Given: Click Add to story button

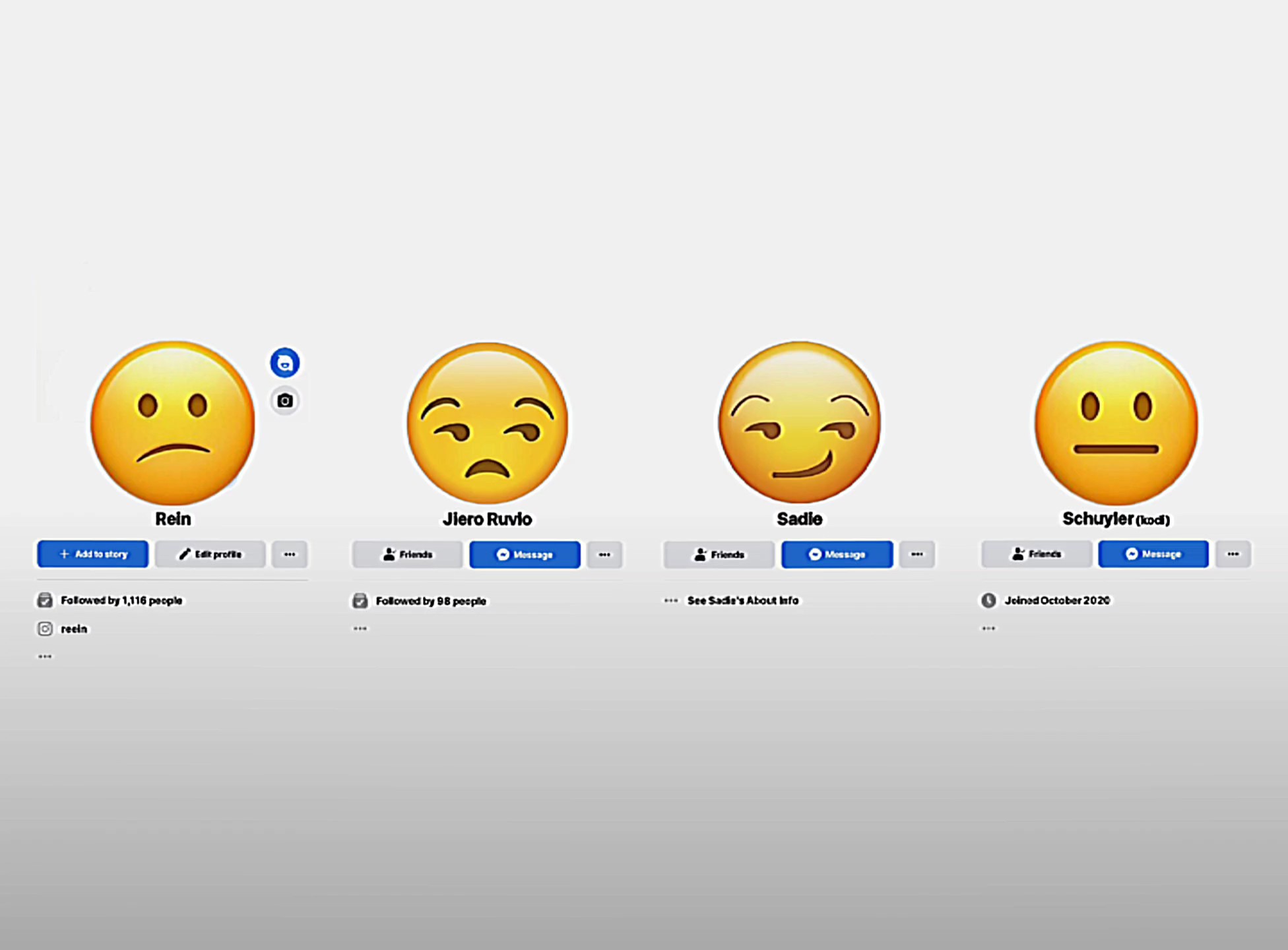Looking at the screenshot, I should (93, 554).
